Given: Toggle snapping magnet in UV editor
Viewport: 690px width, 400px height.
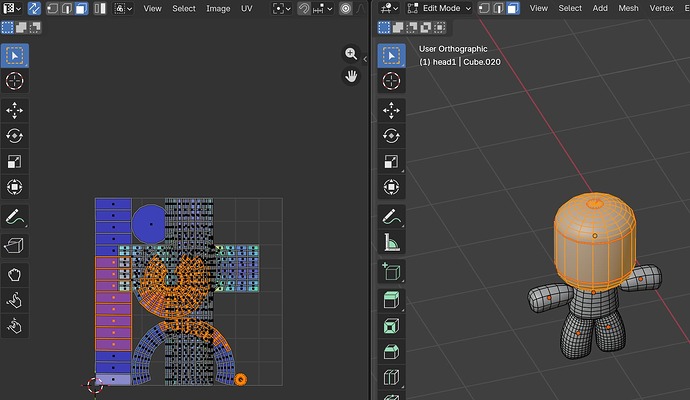Looking at the screenshot, I should click(x=304, y=8).
